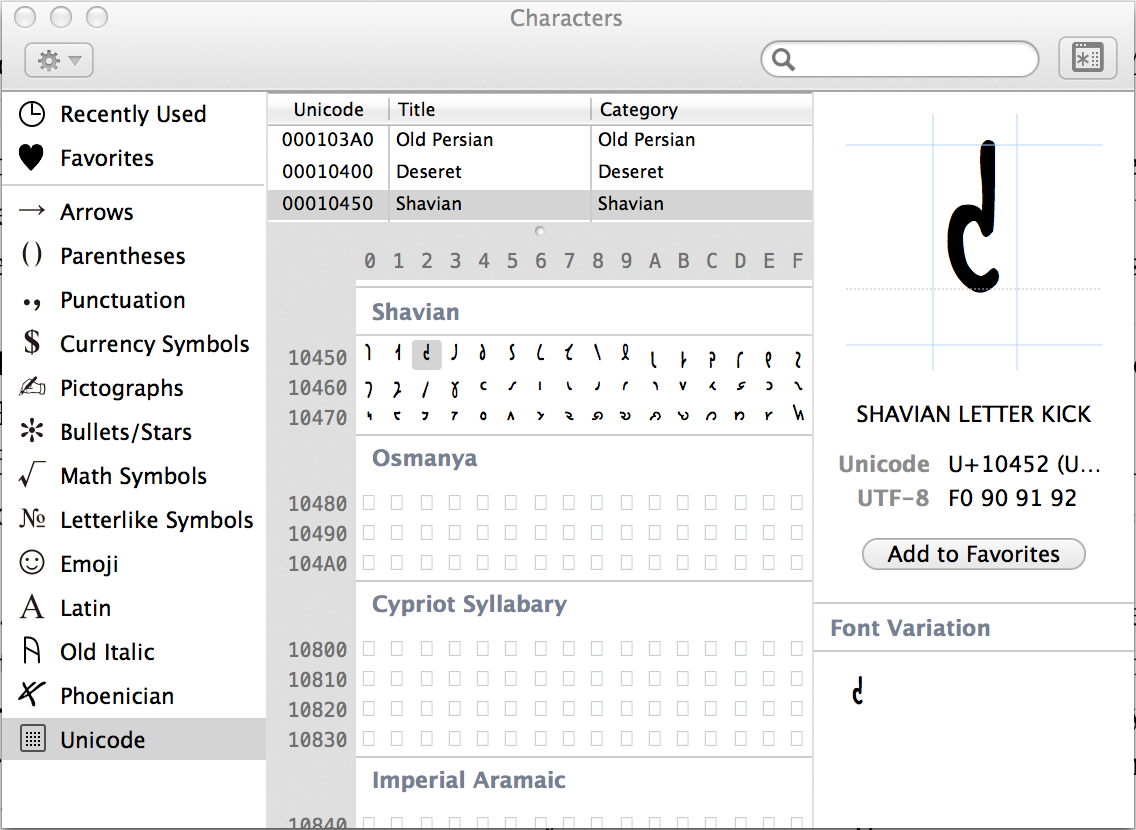Image resolution: width=1136 pixels, height=830 pixels.
Task: Select highlighted Shavian letter Kick 10452
Action: point(427,354)
